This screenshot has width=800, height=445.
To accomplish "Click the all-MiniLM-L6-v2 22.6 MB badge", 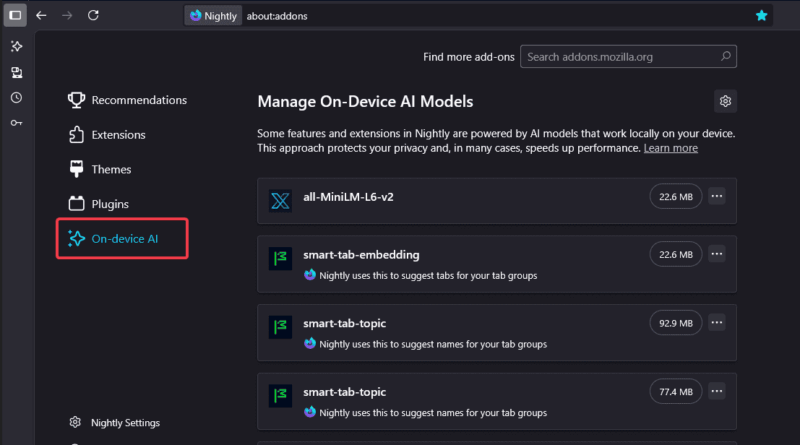I will (676, 196).
